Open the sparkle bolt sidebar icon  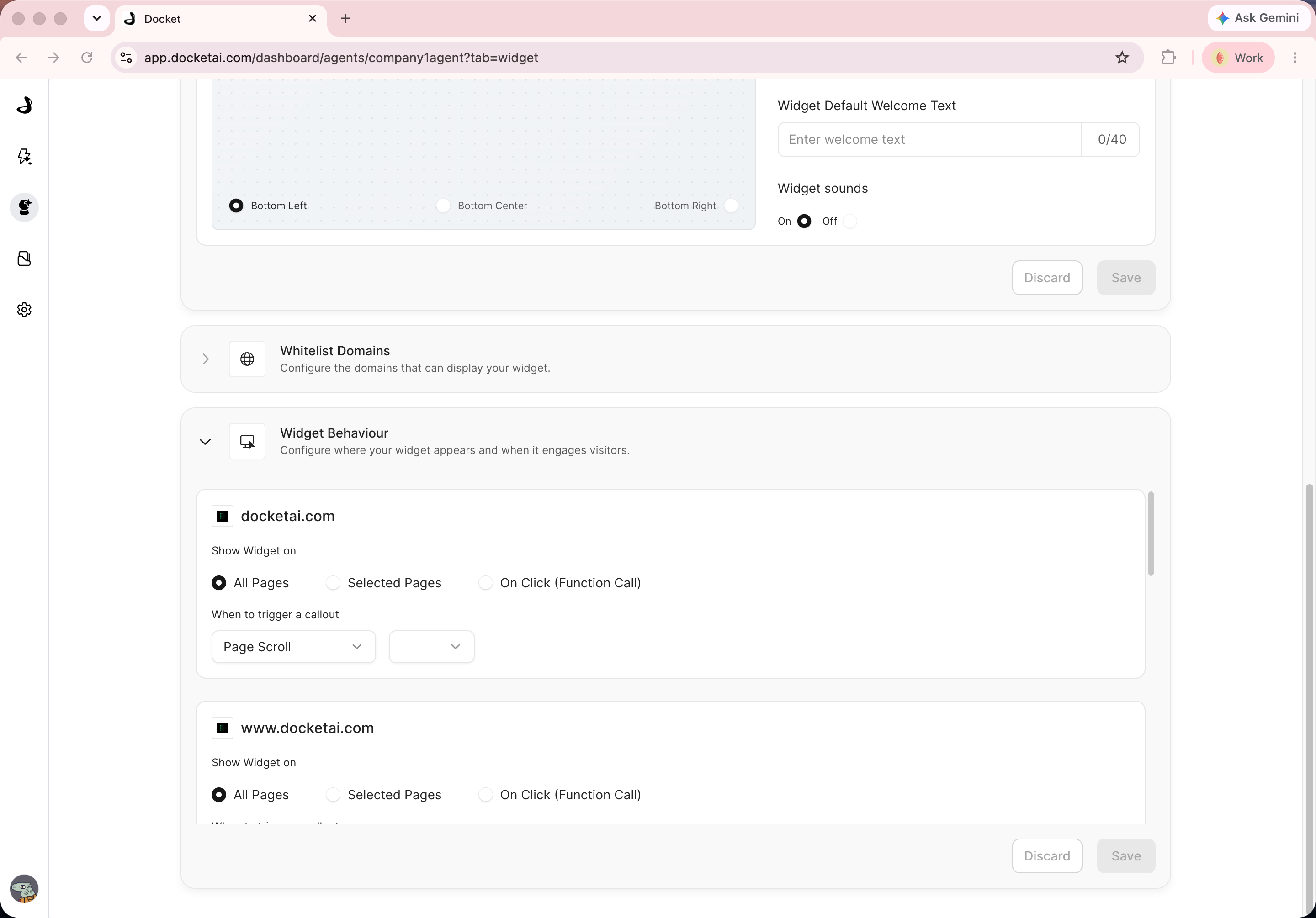pyautogui.click(x=24, y=156)
